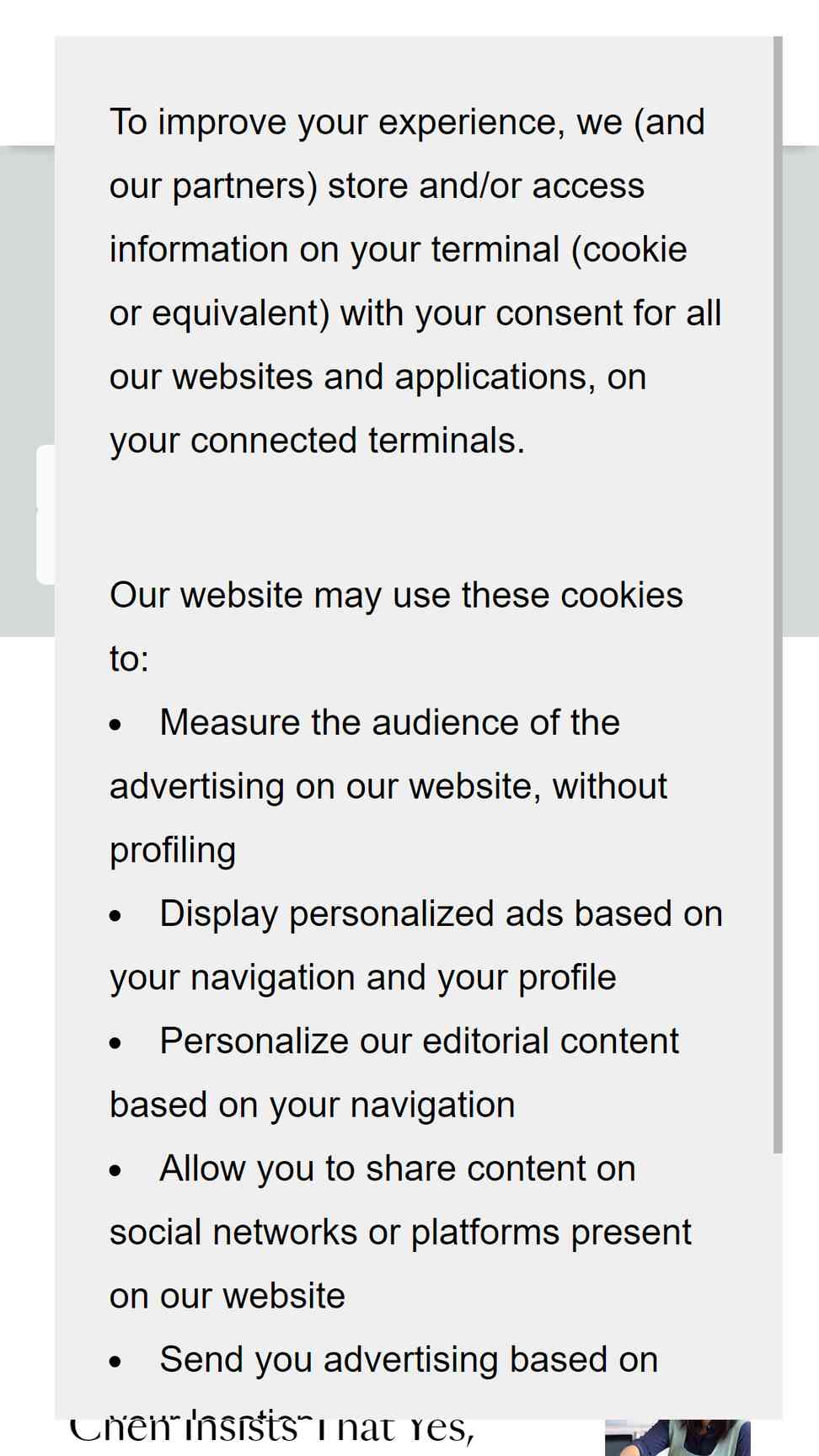Click the grey page banner right of dialog
The width and height of the screenshot is (819, 1456).
(800, 392)
